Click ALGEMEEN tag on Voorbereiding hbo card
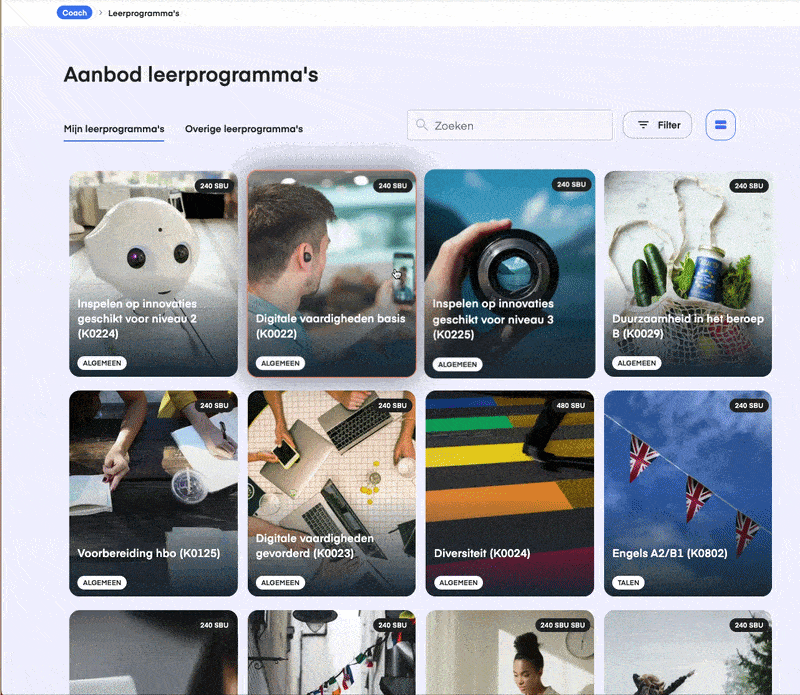This screenshot has width=800, height=695. click(x=102, y=583)
